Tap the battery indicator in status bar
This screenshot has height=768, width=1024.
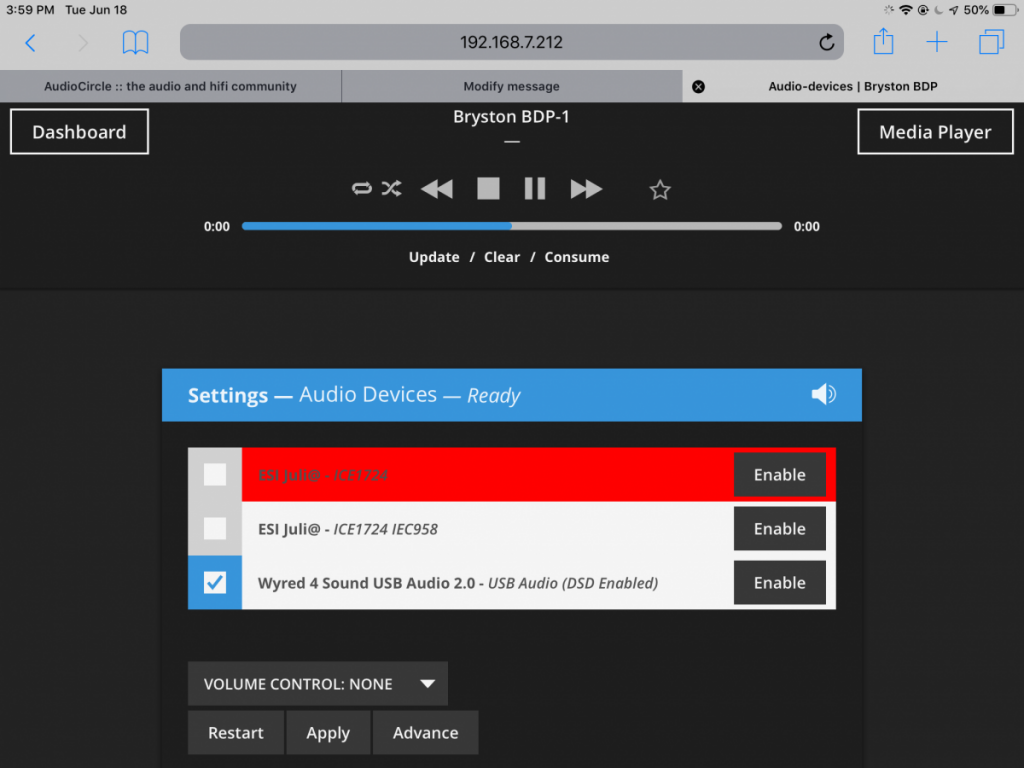[1004, 10]
